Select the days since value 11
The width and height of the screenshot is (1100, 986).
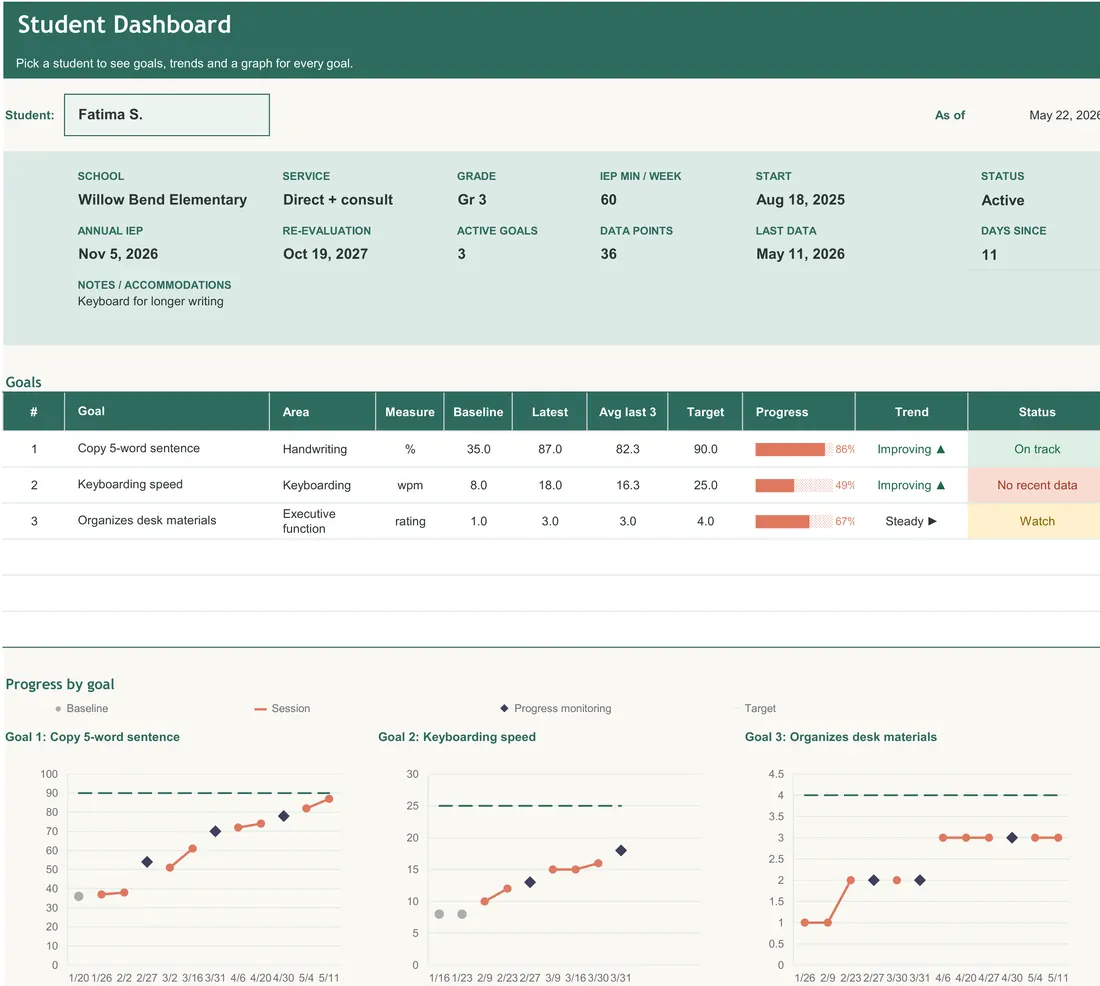click(x=989, y=255)
